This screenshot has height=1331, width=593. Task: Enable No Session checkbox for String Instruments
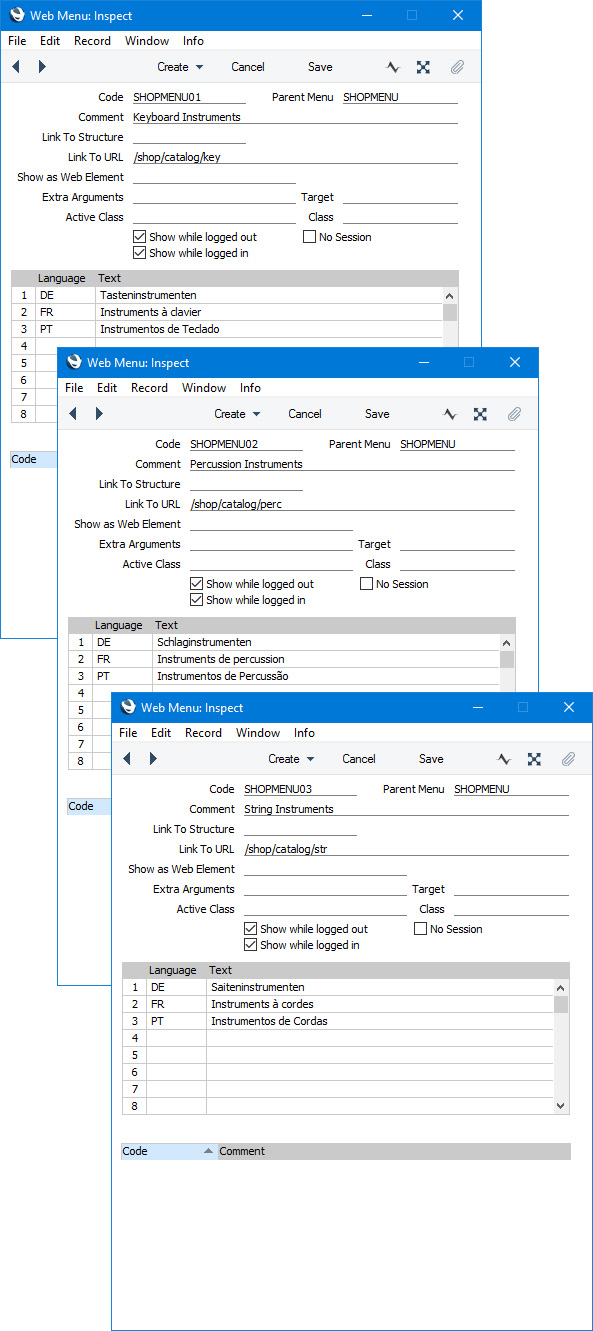coord(421,929)
